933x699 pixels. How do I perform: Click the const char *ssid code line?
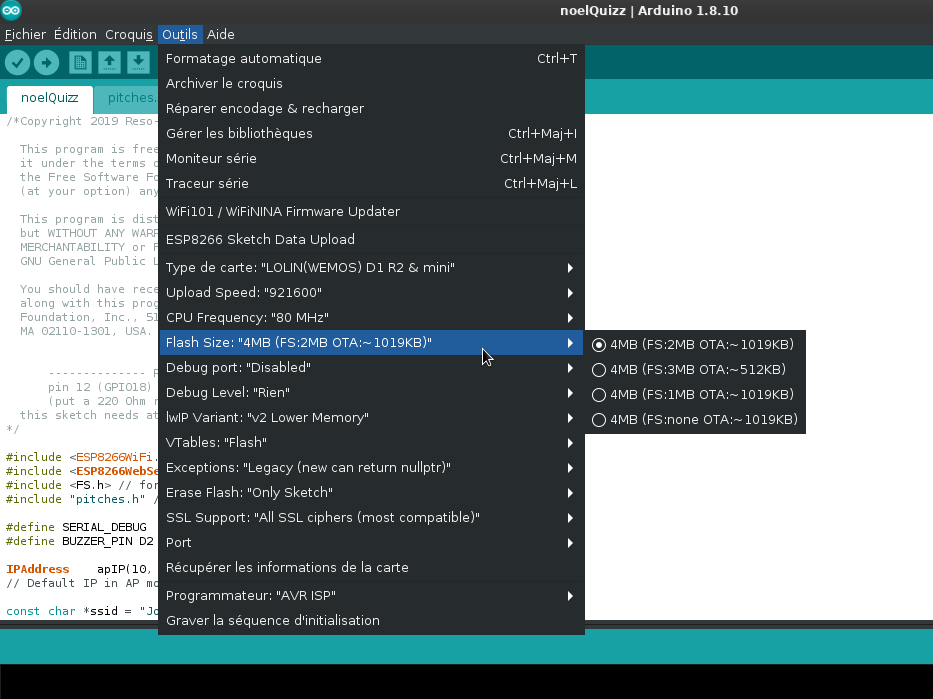(82, 612)
